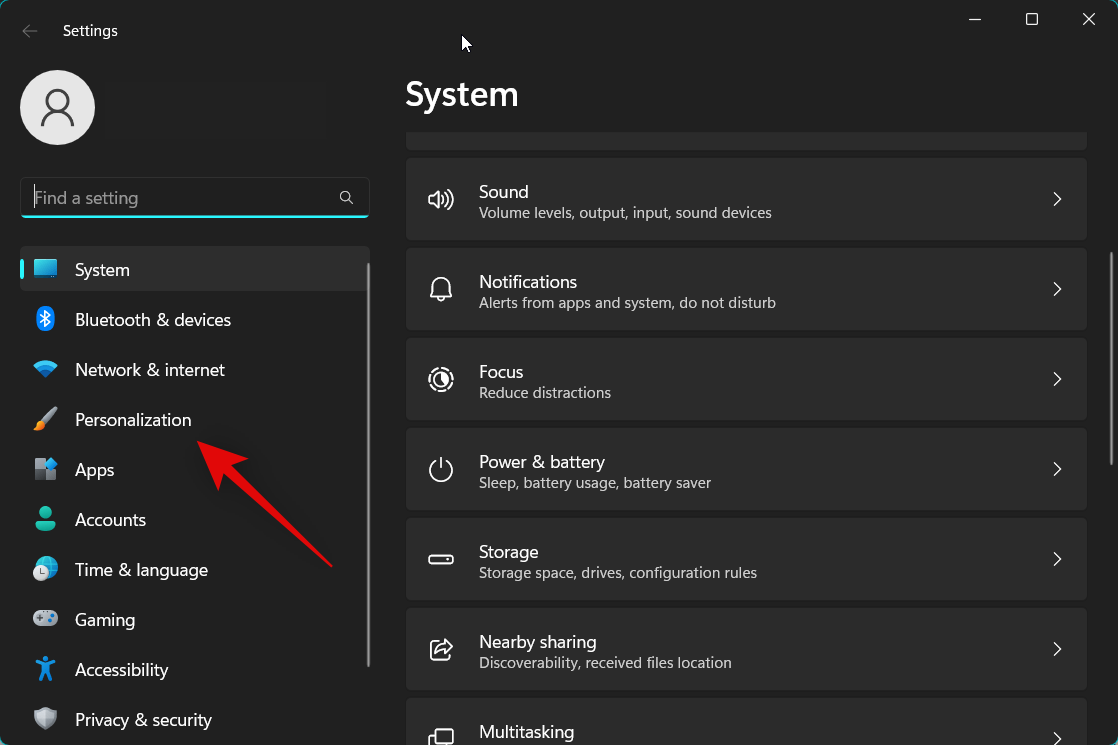This screenshot has height=745, width=1118.
Task: Open the user profile avatar
Action: click(57, 107)
